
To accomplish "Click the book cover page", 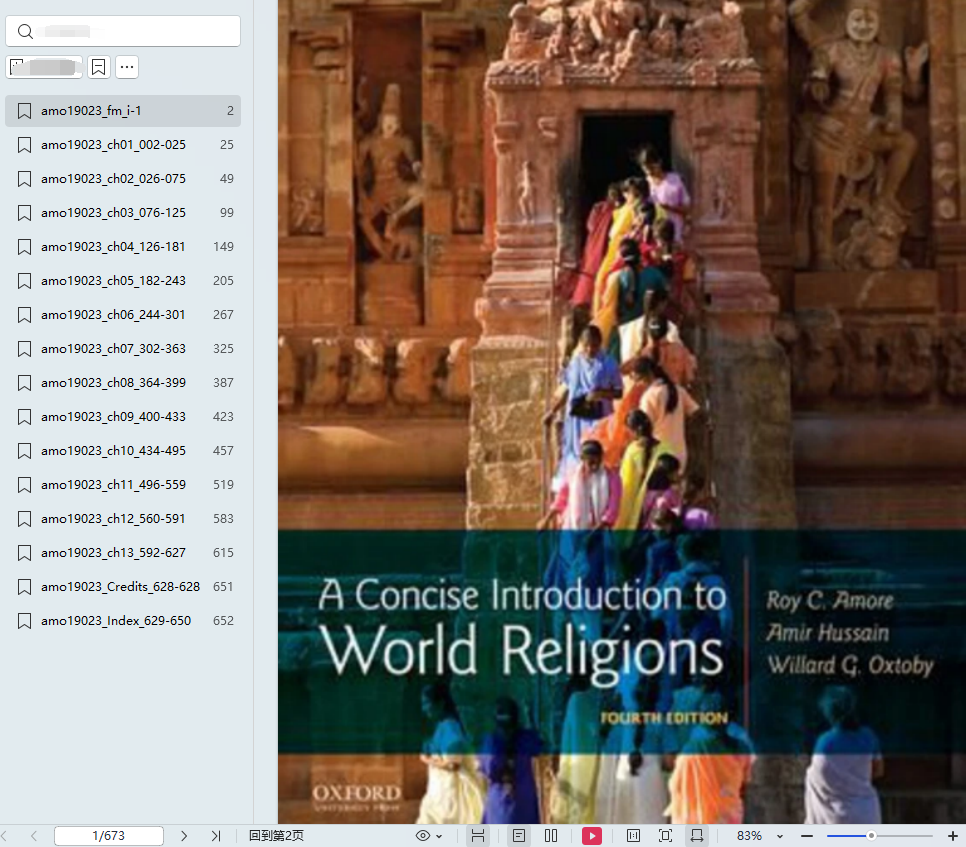I will pyautogui.click(x=622, y=411).
